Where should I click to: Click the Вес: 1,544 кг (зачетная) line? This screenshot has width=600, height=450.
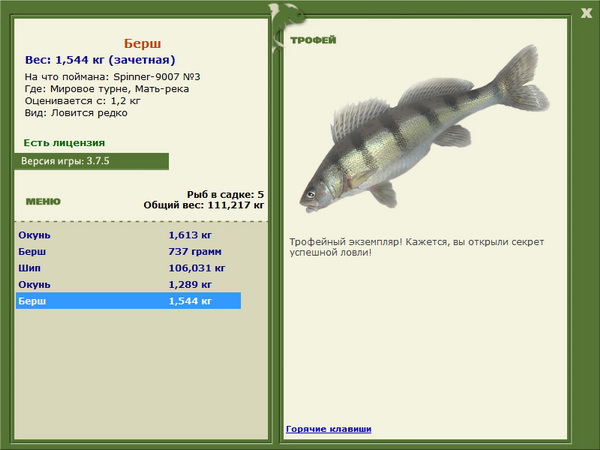tap(100, 60)
